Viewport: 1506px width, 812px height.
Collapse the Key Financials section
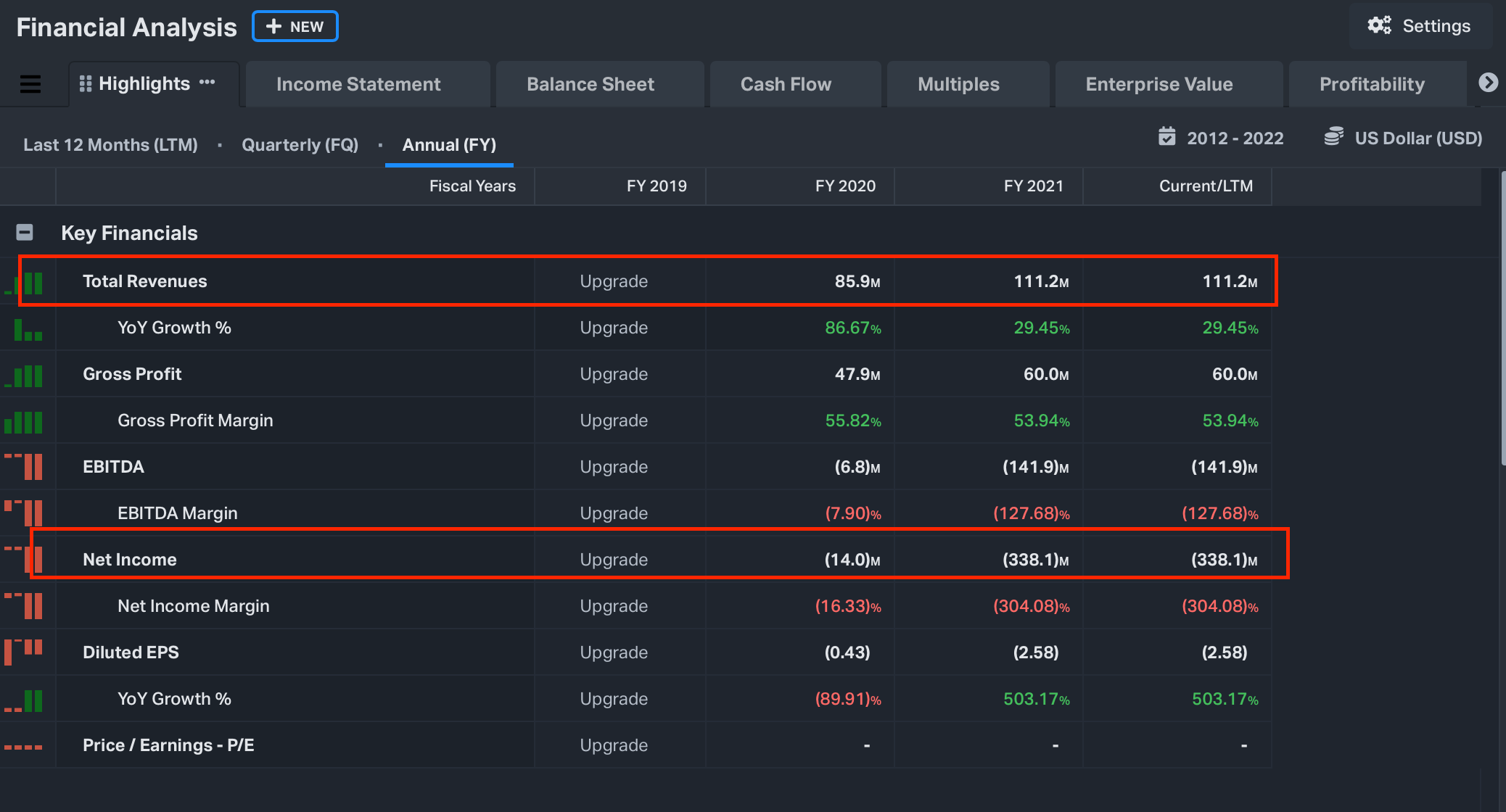tap(25, 233)
